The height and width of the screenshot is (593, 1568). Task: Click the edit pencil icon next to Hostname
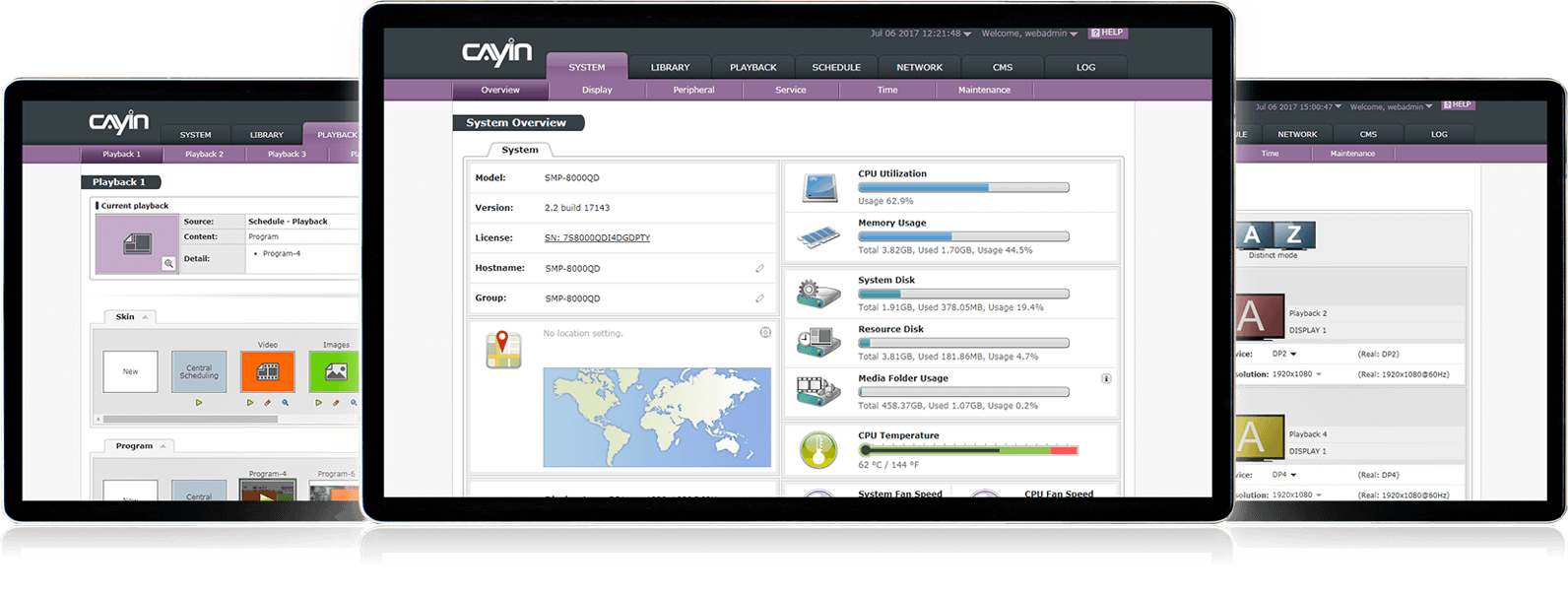(x=759, y=268)
